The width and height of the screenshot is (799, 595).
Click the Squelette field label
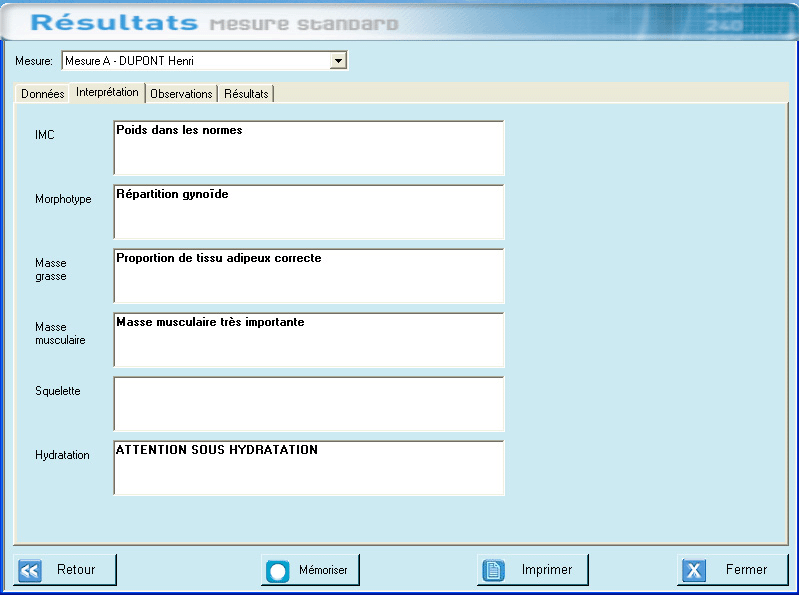58,391
